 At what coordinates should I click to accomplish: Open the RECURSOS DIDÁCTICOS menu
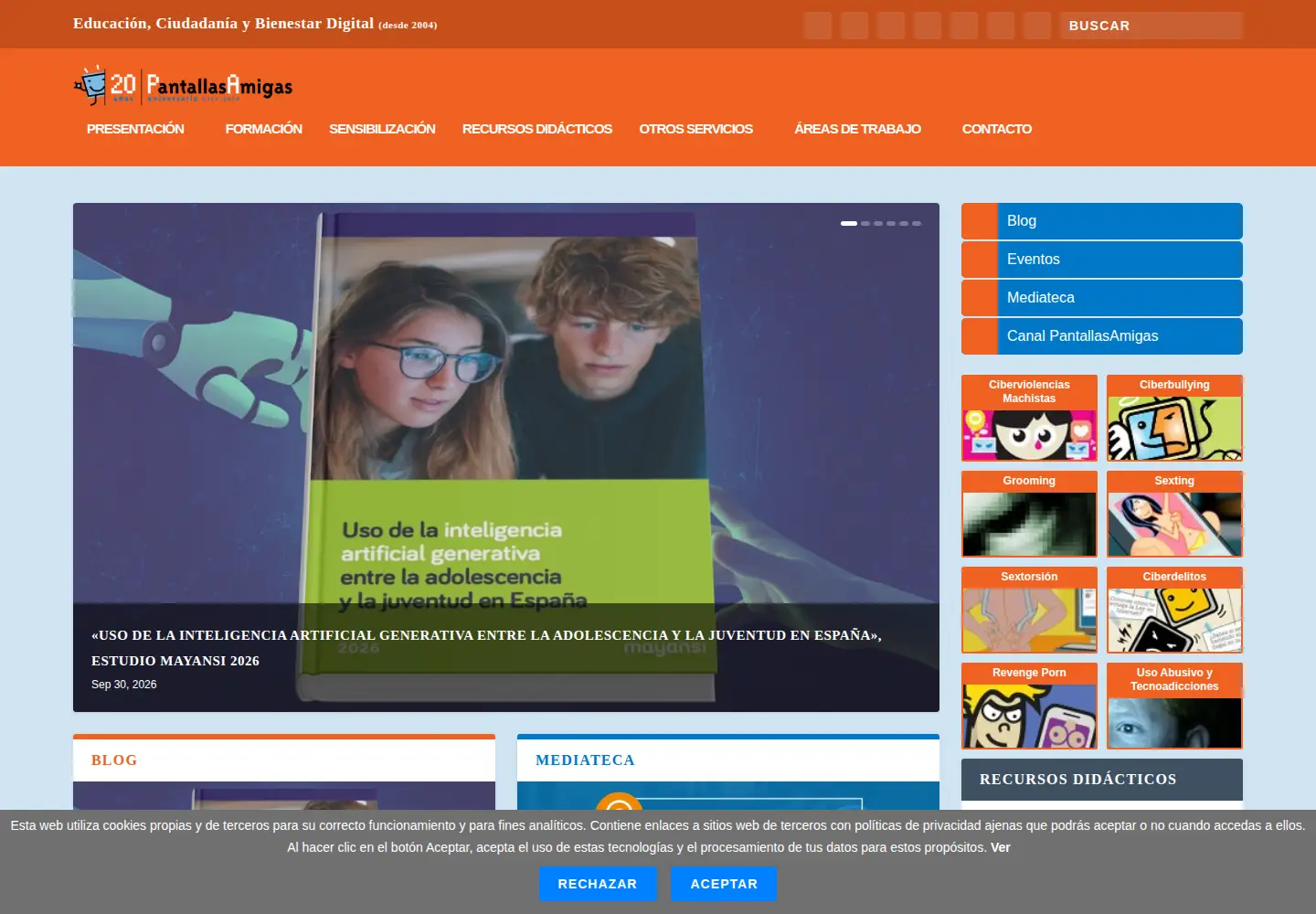537,129
